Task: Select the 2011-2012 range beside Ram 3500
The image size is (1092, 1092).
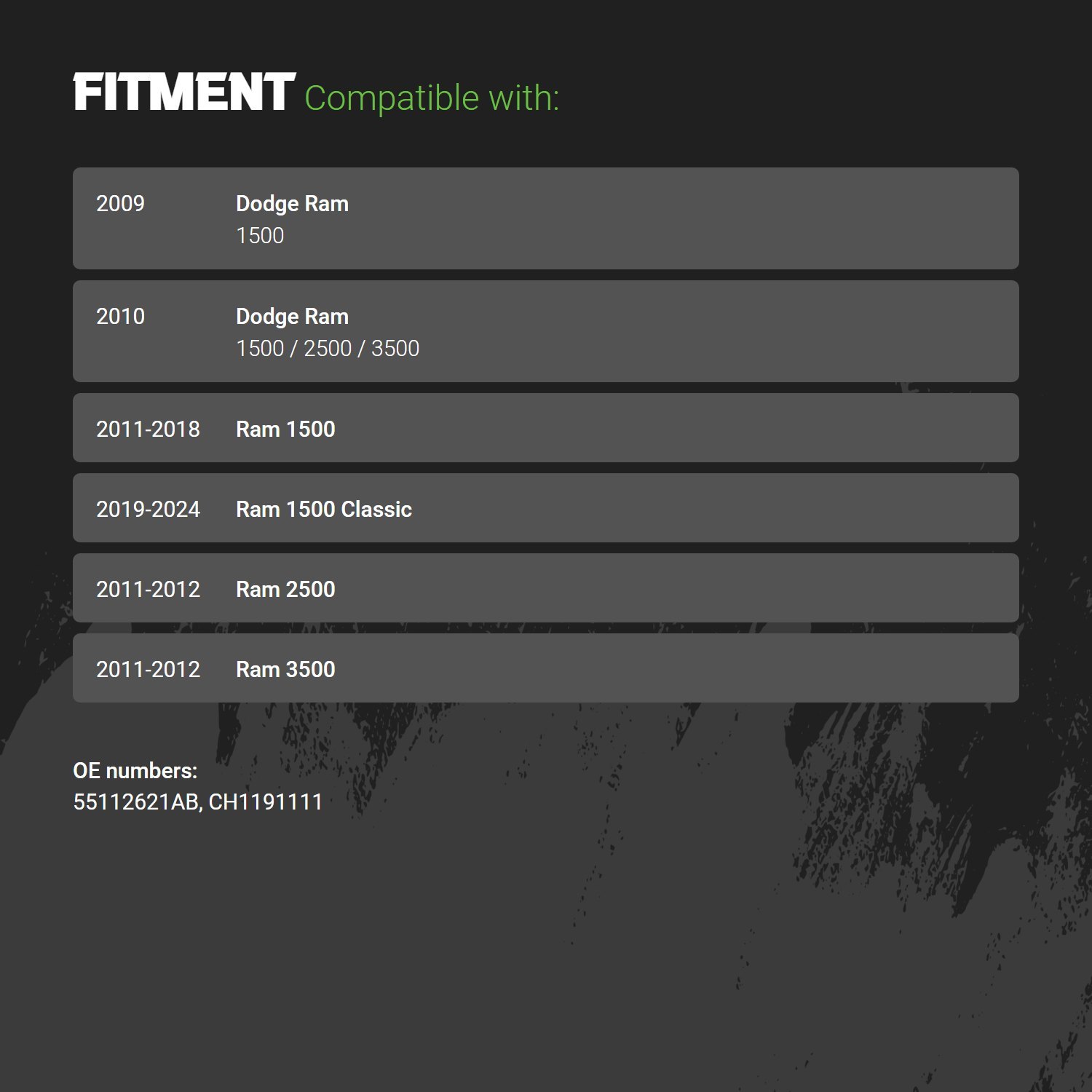Action: pos(148,670)
